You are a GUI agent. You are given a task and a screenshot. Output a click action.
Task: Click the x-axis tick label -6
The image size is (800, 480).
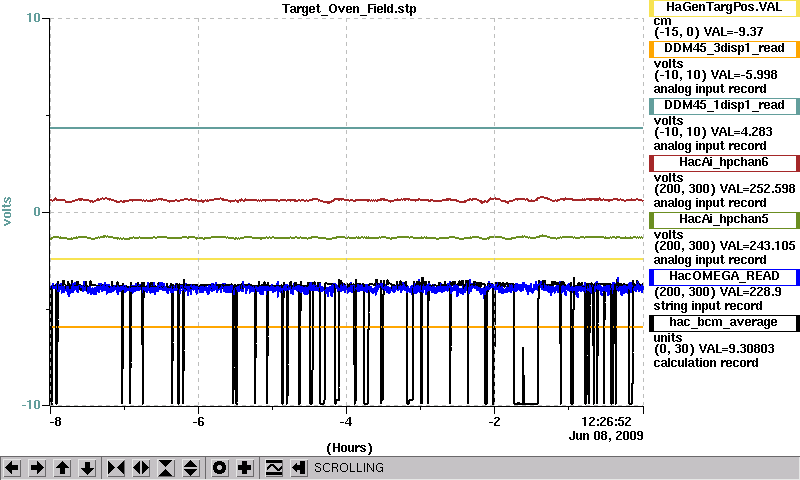point(198,422)
